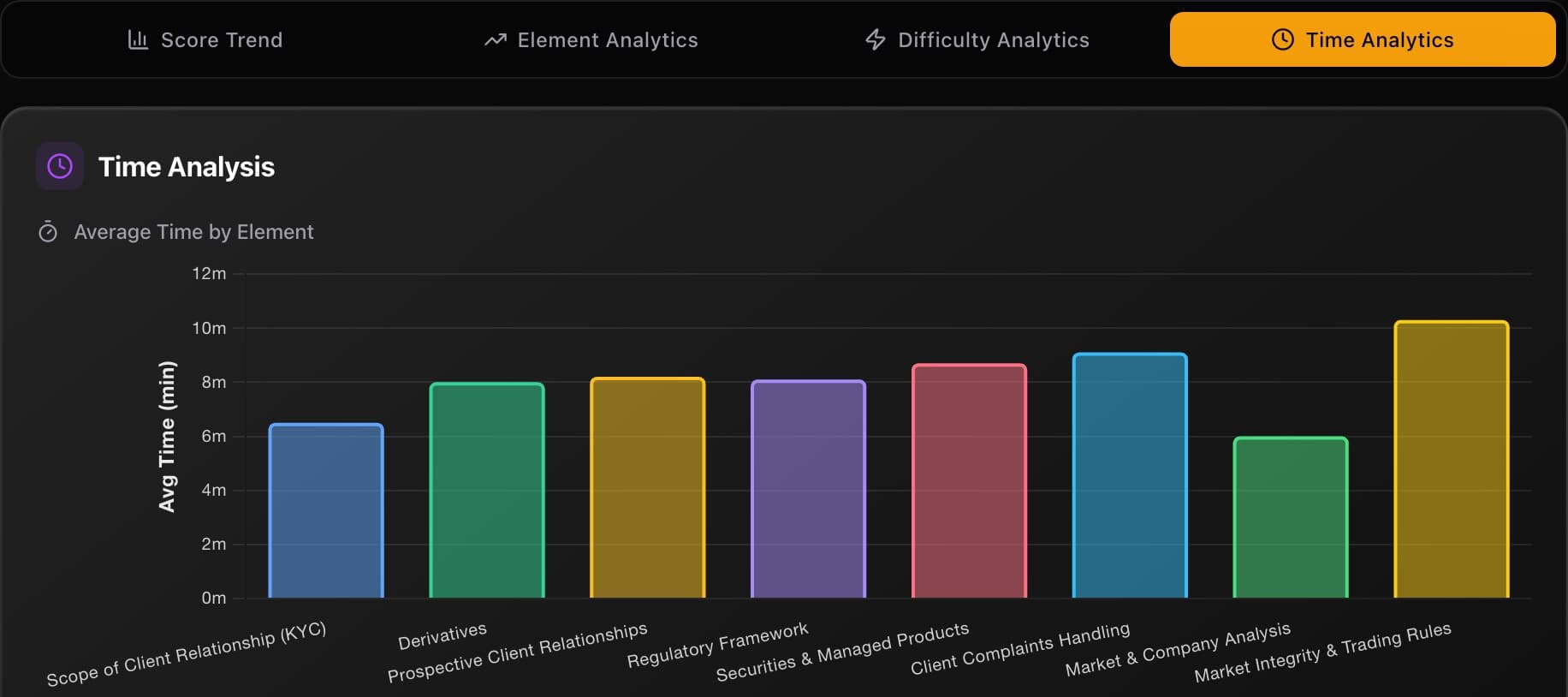Click the Time Analysis heading text
Viewport: 1568px width, 697px height.
click(x=187, y=167)
